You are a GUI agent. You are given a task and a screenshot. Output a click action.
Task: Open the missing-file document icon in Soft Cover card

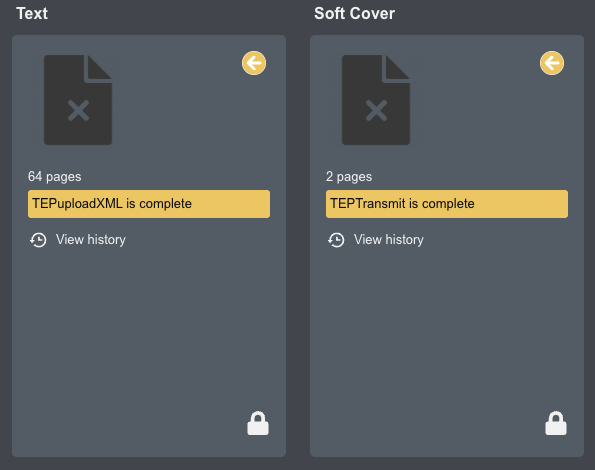click(x=376, y=100)
